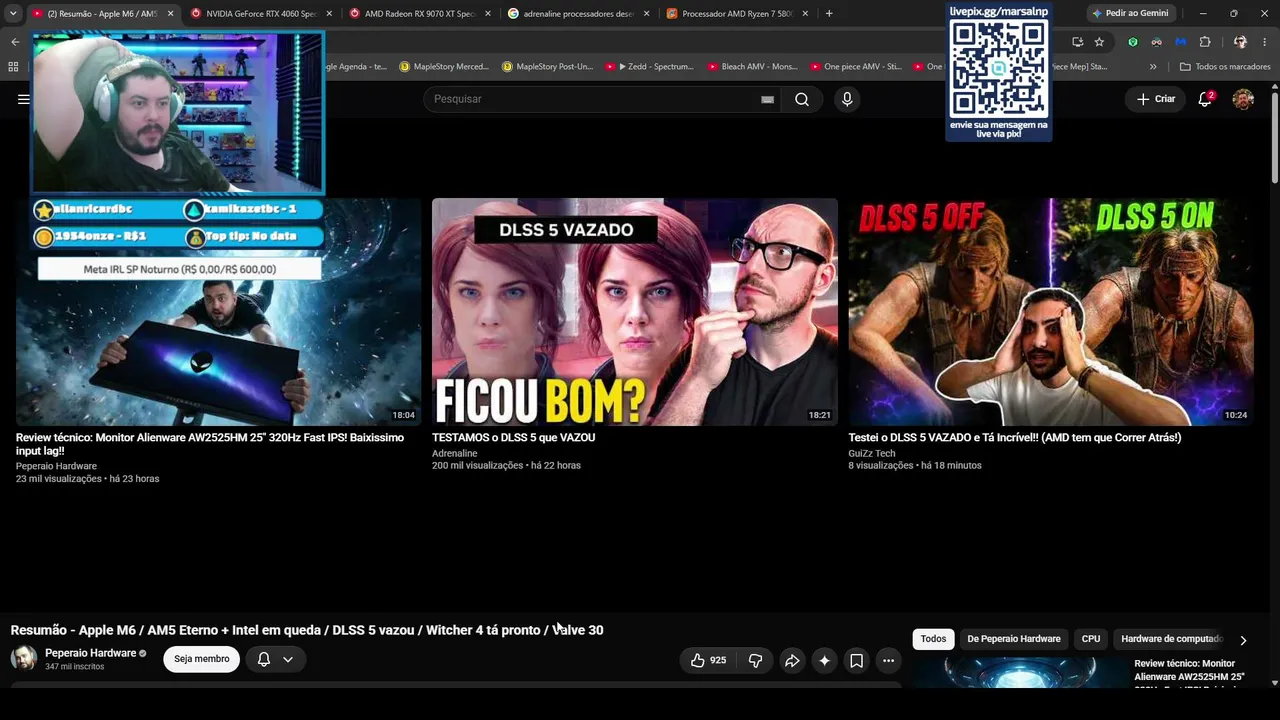Close the Processador AMD Ryzen 7 tab
Screen dimensions: 1280x720
click(805, 14)
